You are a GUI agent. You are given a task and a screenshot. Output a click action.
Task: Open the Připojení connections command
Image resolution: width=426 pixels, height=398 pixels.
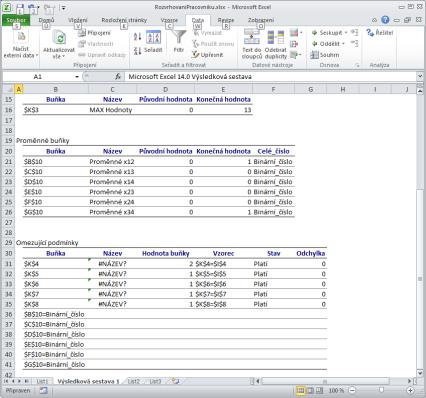pyautogui.click(x=95, y=33)
